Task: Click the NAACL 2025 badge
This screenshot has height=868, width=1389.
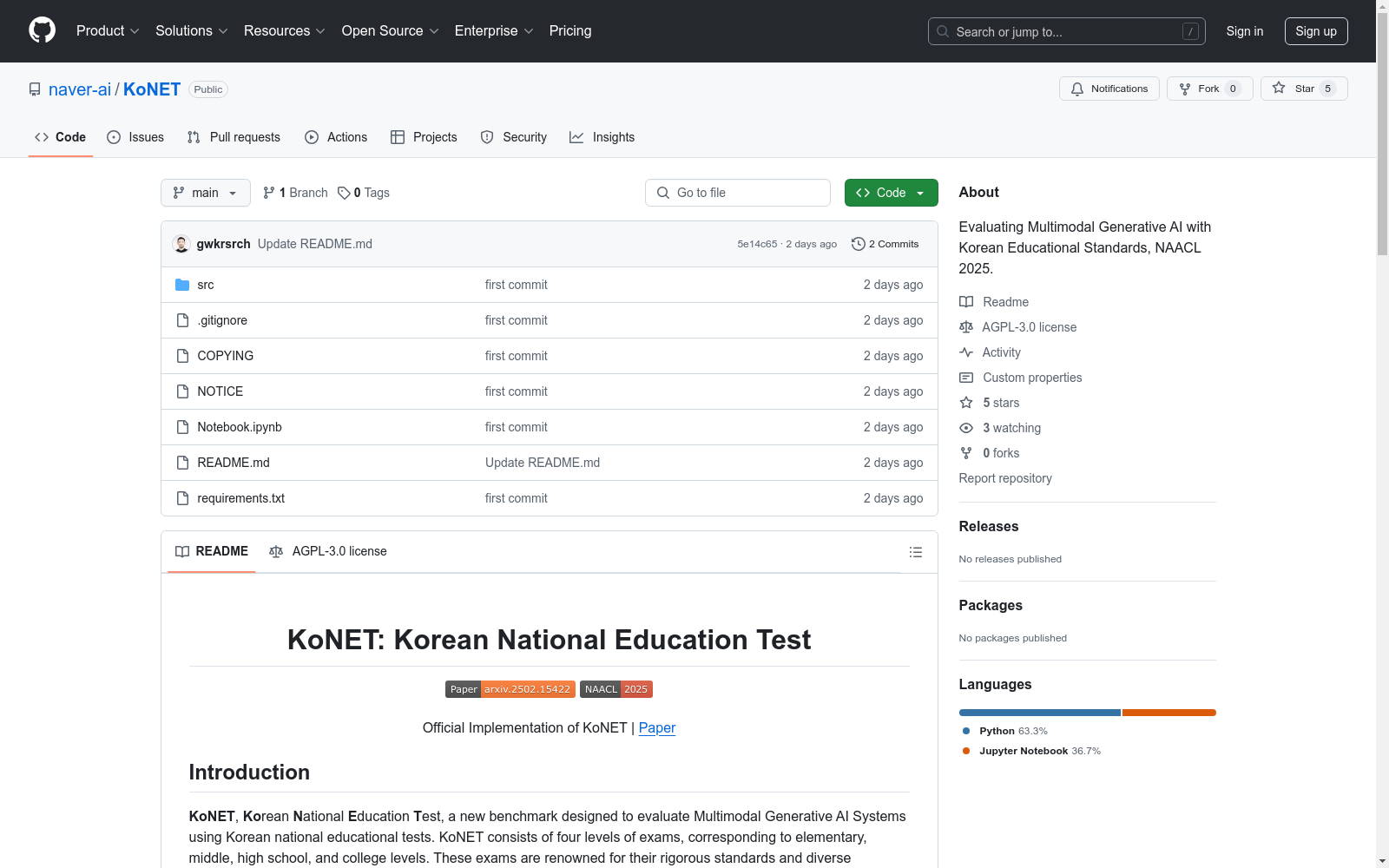Action: point(616,689)
